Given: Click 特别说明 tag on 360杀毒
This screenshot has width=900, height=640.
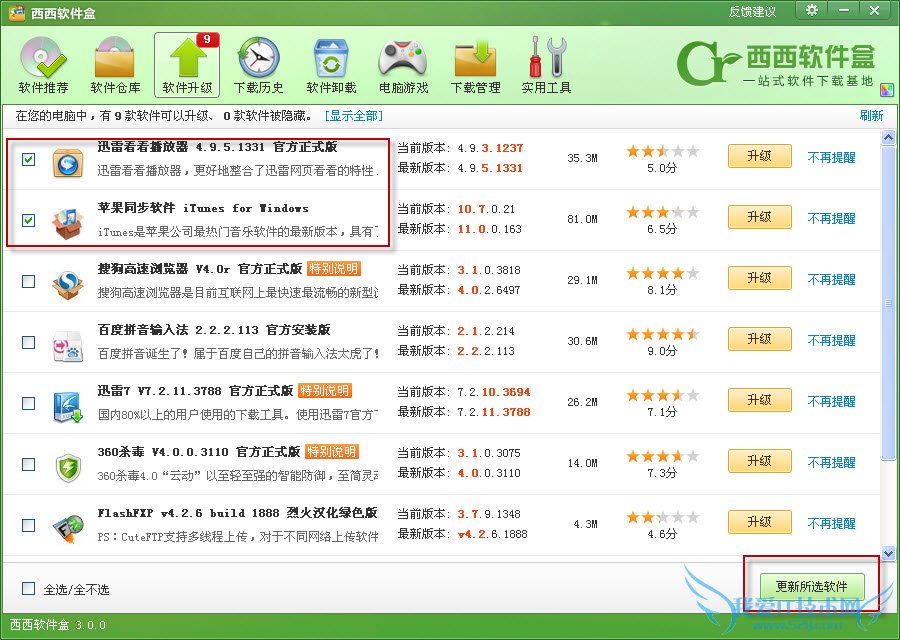Looking at the screenshot, I should [x=332, y=452].
